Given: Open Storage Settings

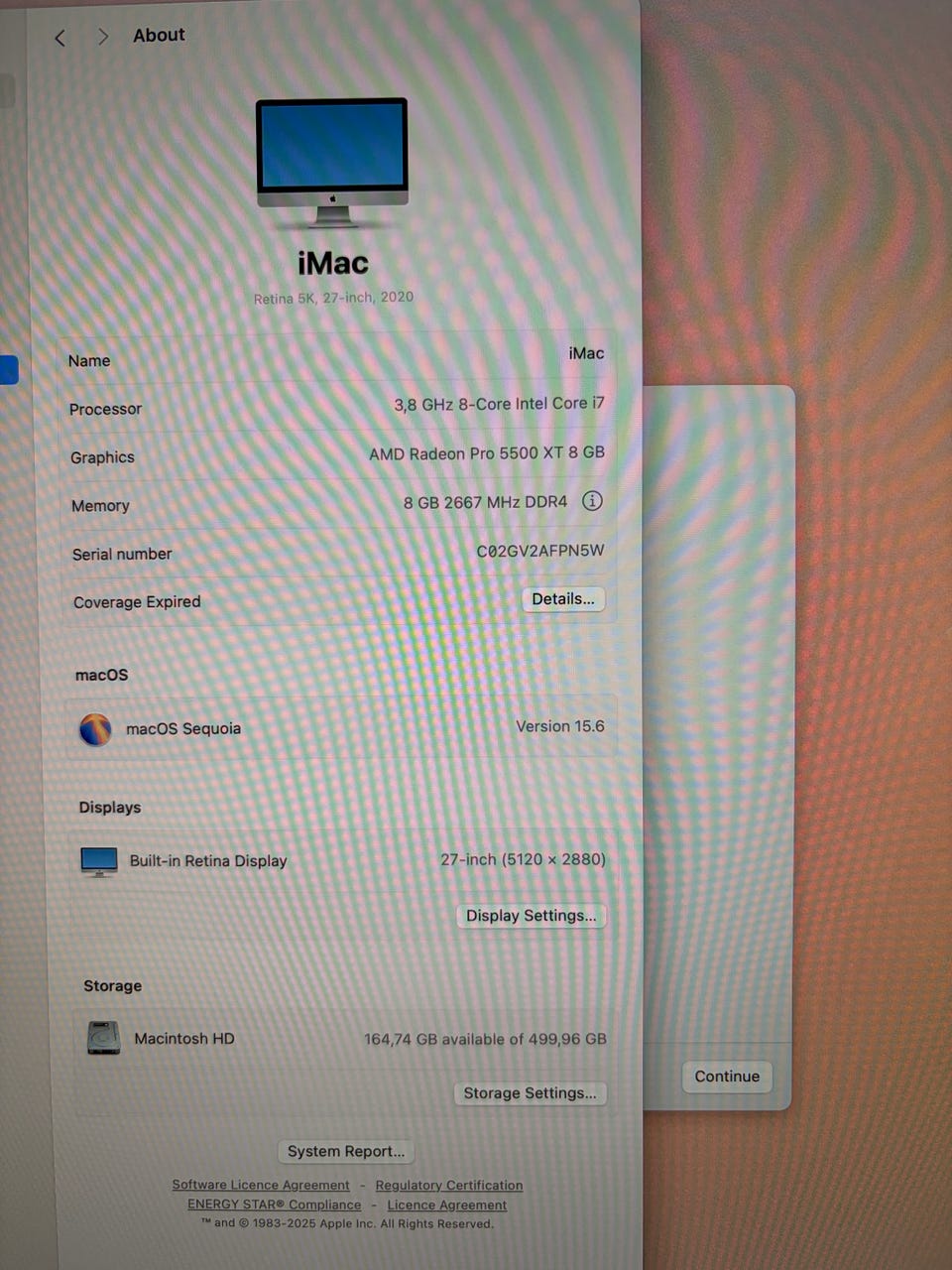Looking at the screenshot, I should point(530,1093).
